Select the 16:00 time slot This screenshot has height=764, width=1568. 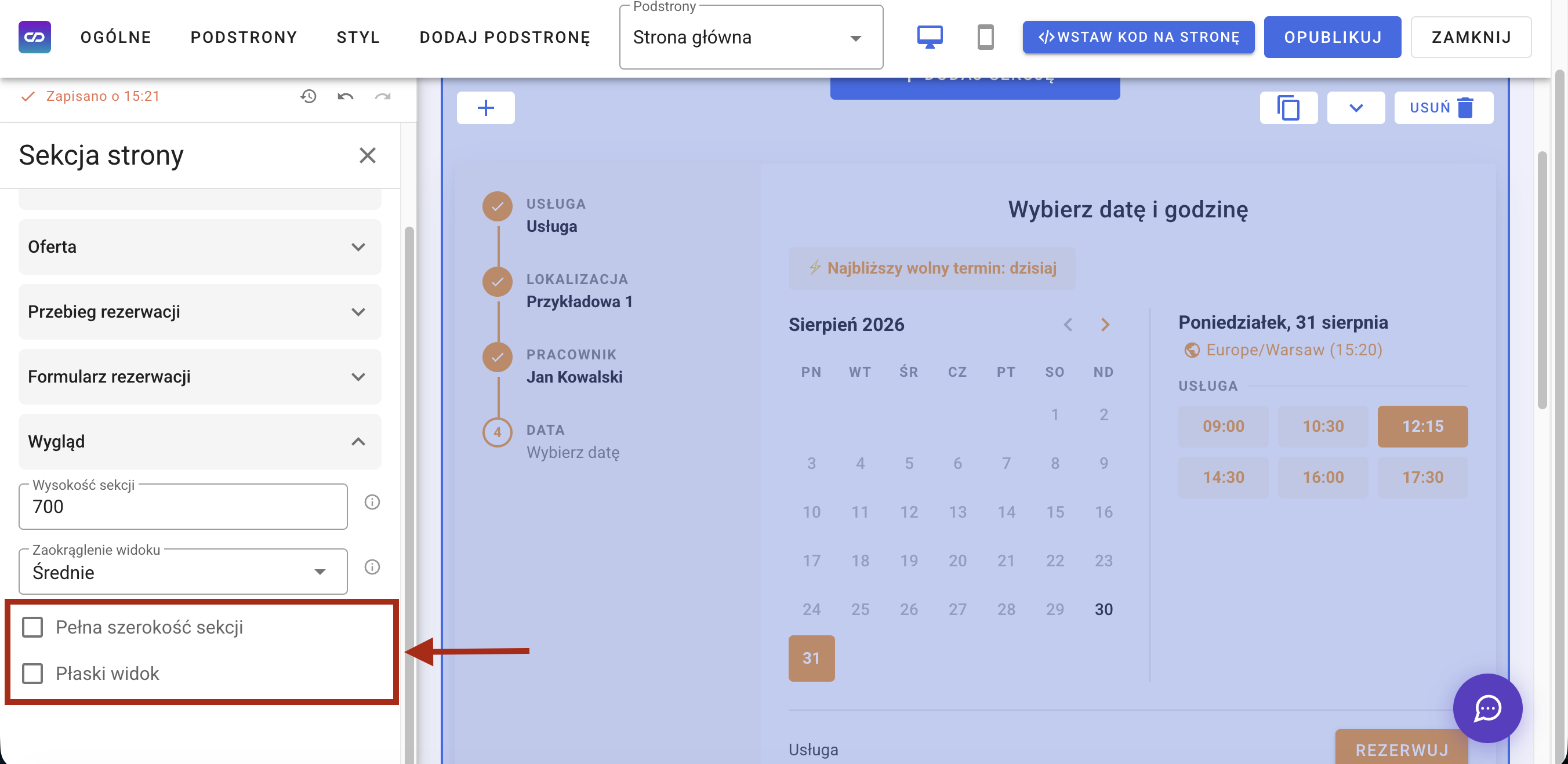[x=1323, y=478]
